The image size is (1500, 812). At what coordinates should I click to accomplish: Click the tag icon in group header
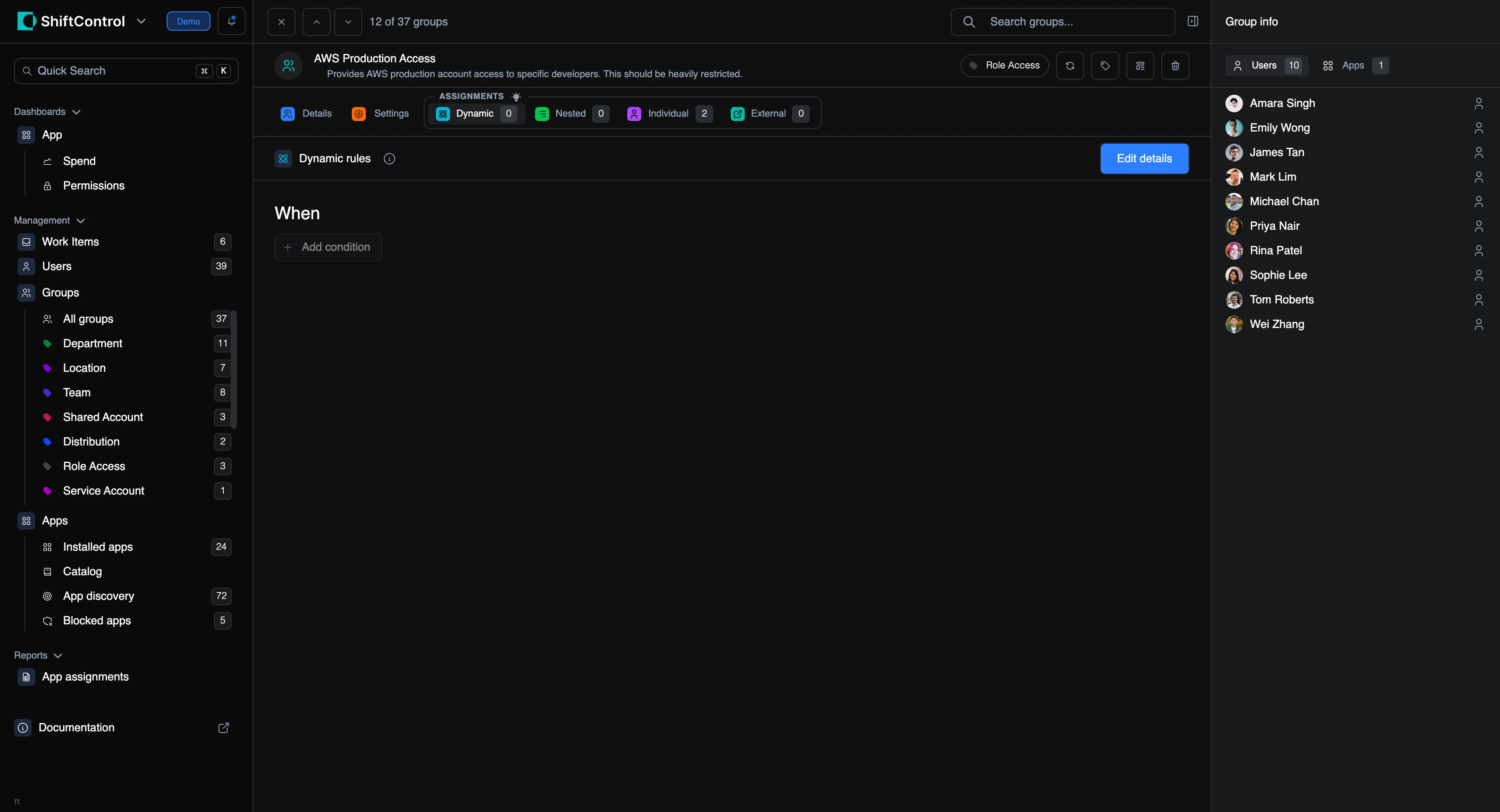tap(1105, 66)
